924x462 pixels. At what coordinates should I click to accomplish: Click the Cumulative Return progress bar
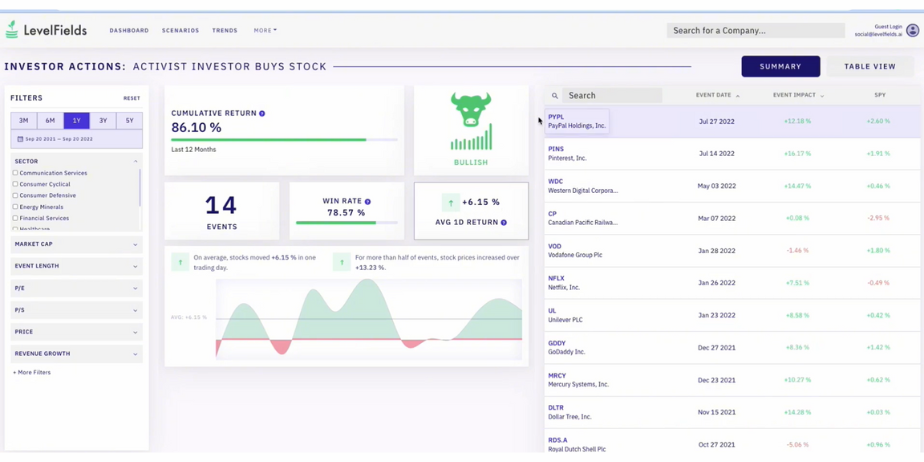click(284, 140)
